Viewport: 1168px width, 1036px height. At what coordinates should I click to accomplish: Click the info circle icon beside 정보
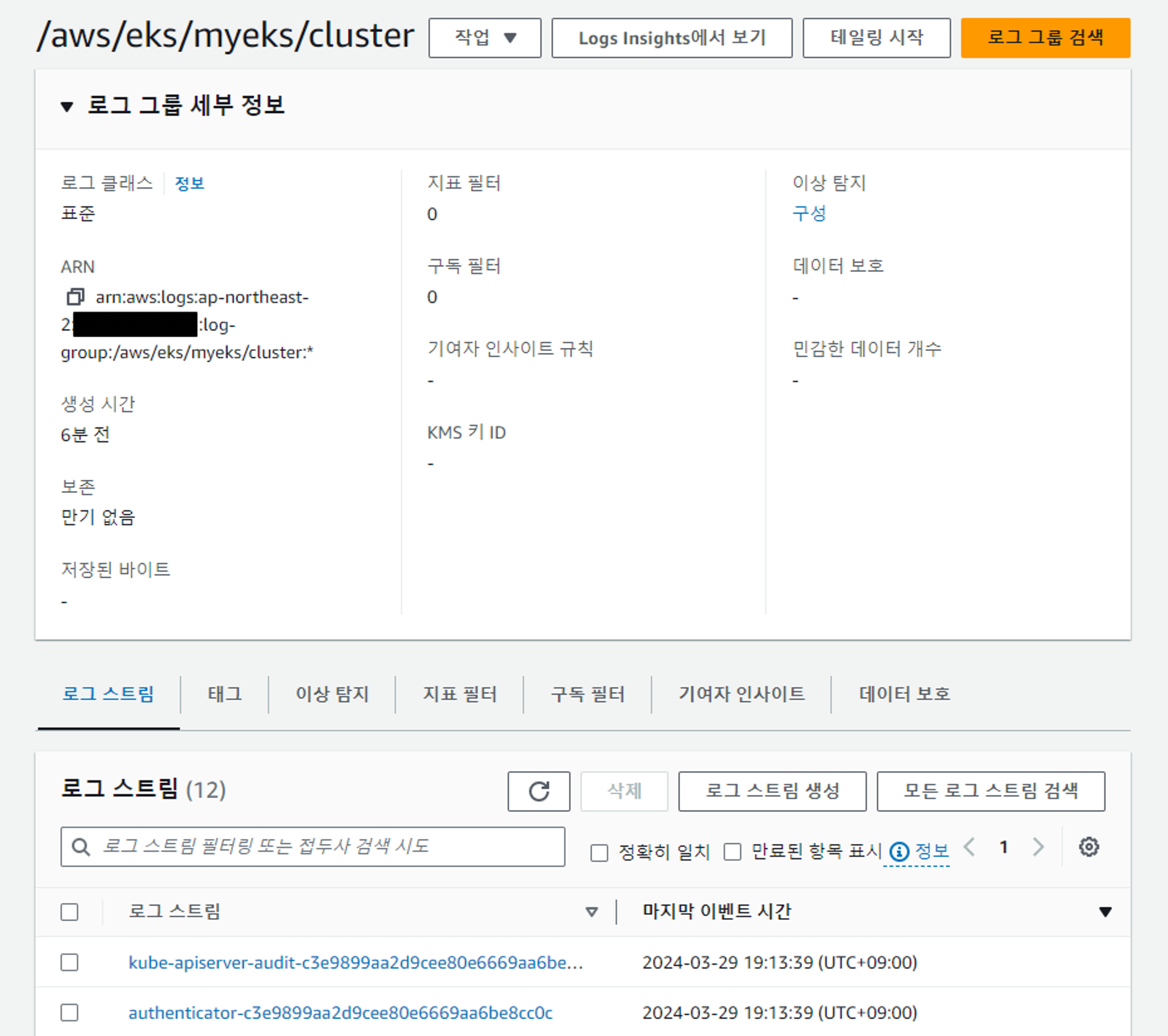click(x=899, y=852)
